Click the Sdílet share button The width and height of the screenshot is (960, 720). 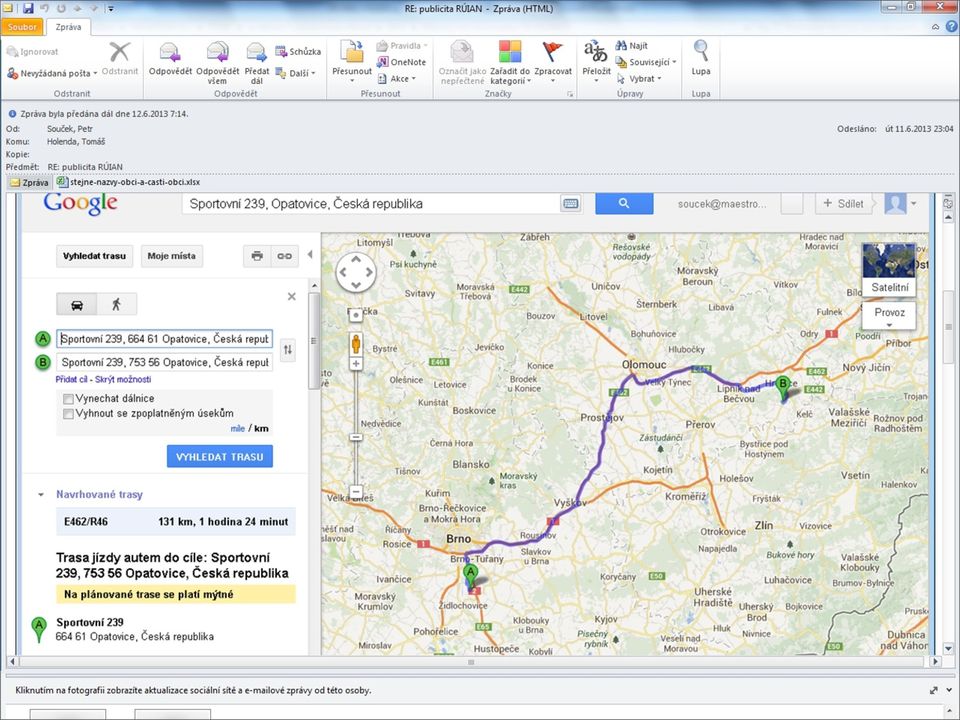tap(844, 203)
